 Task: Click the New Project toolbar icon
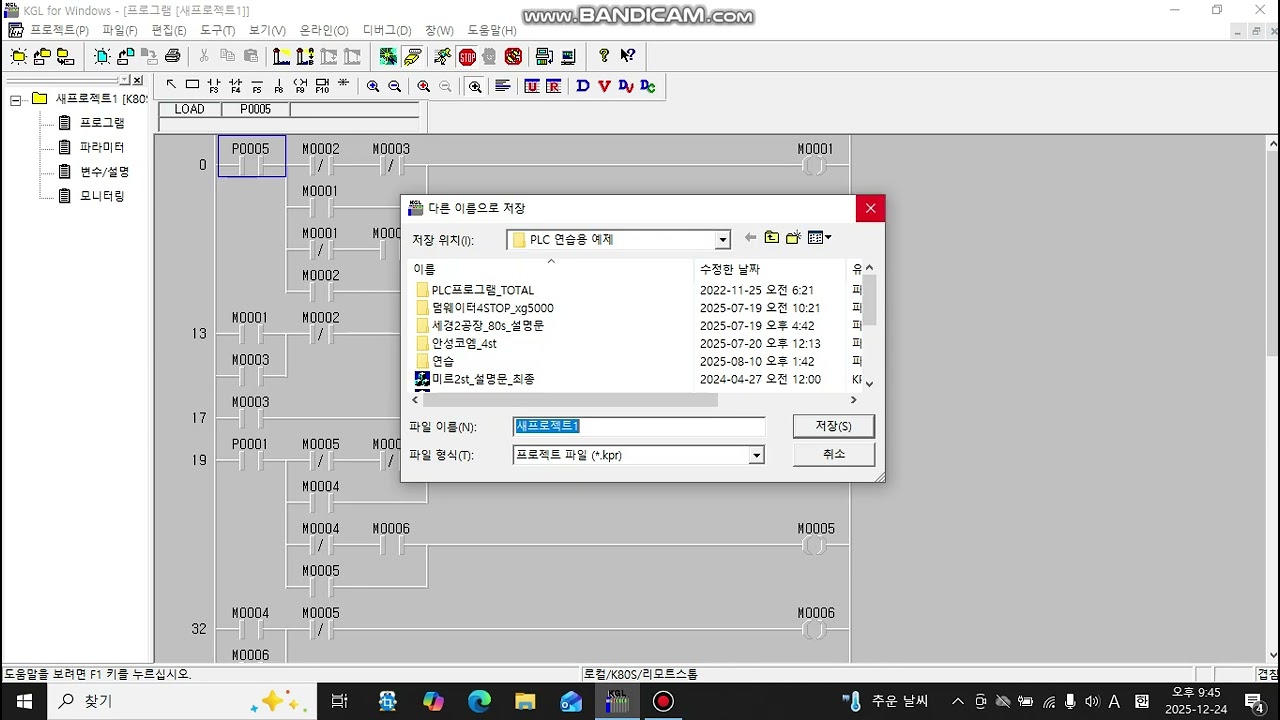[18, 56]
